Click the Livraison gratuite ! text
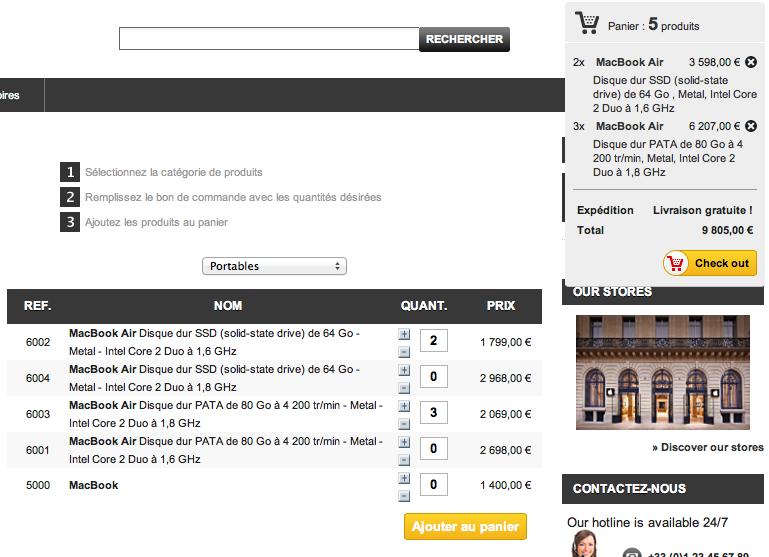 click(x=702, y=210)
